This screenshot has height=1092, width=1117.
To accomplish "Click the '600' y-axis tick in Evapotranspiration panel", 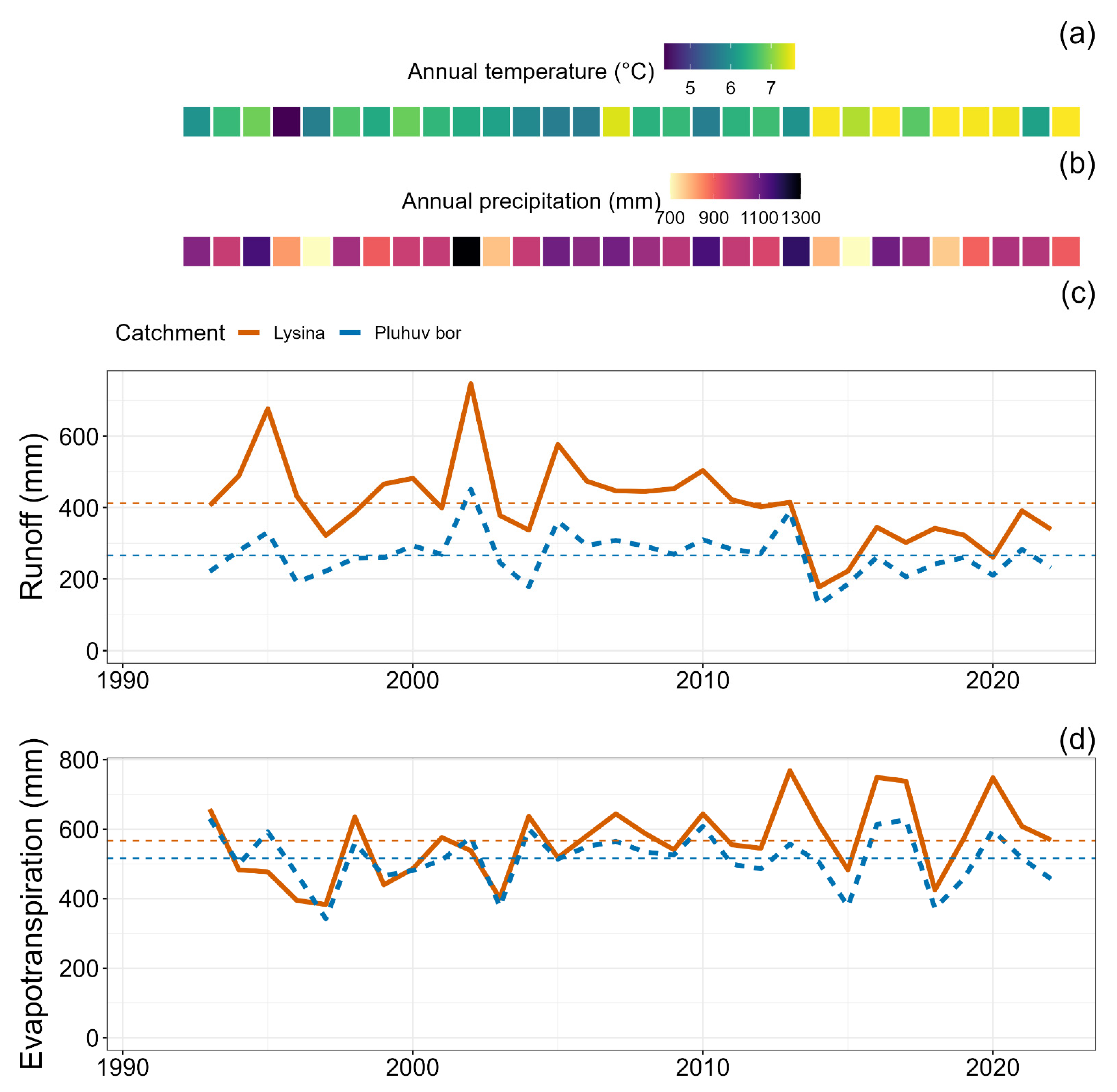I will click(x=79, y=830).
